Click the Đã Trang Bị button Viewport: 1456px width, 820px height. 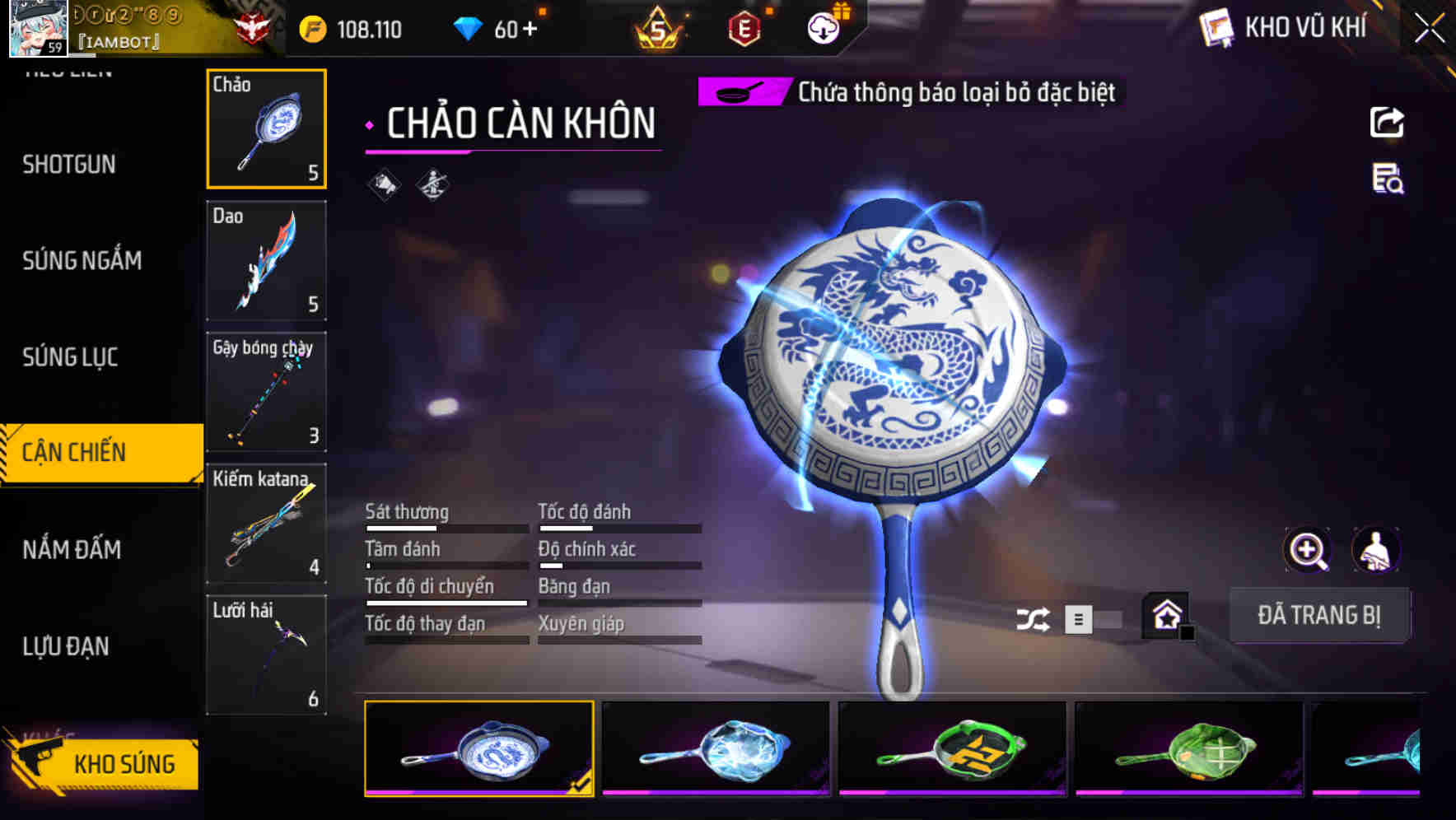[x=1319, y=615]
